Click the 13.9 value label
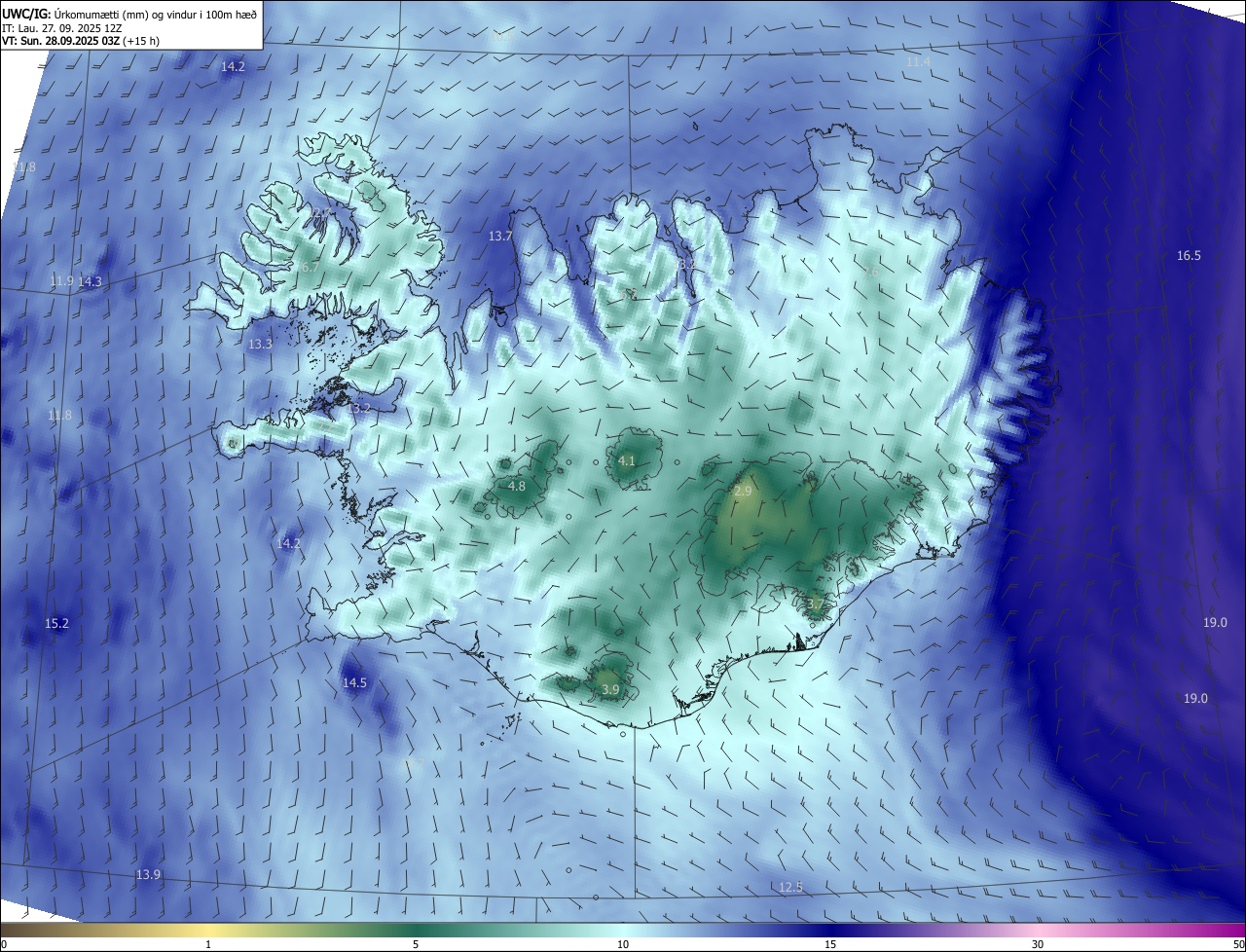The height and width of the screenshot is (952, 1246). click(x=148, y=875)
